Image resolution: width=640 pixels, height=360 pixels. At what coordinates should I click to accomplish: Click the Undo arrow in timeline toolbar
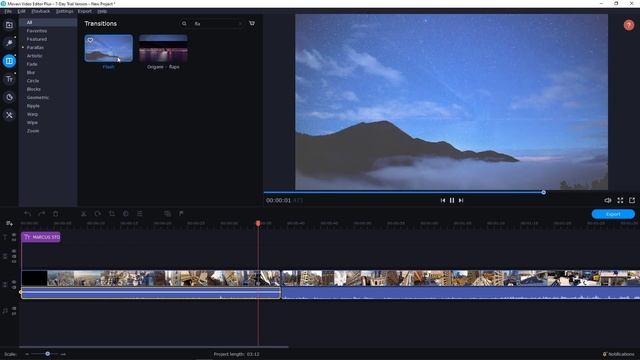[x=27, y=213]
